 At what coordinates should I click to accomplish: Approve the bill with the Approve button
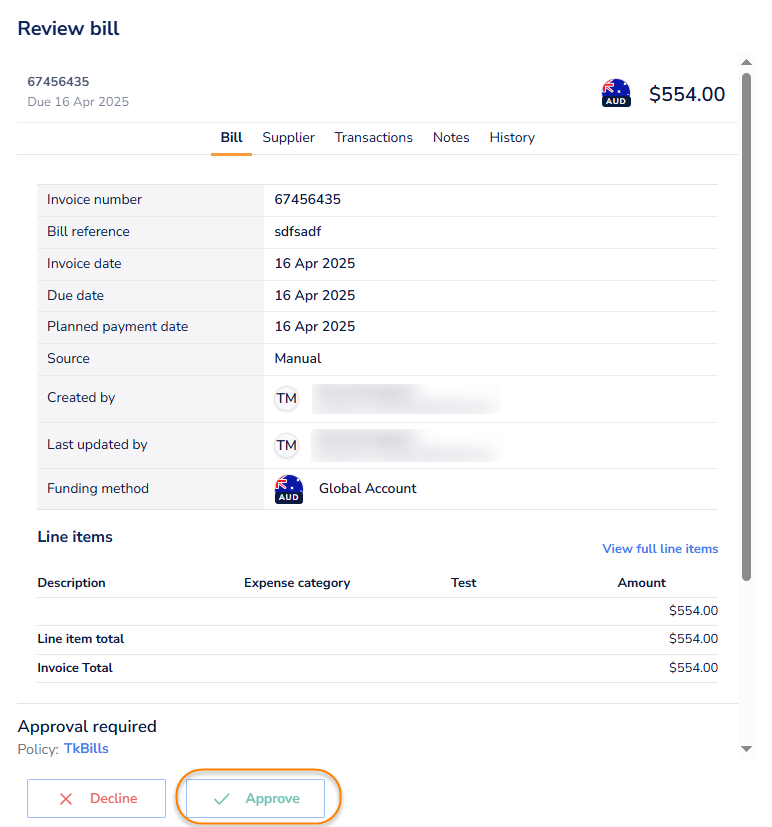click(256, 799)
